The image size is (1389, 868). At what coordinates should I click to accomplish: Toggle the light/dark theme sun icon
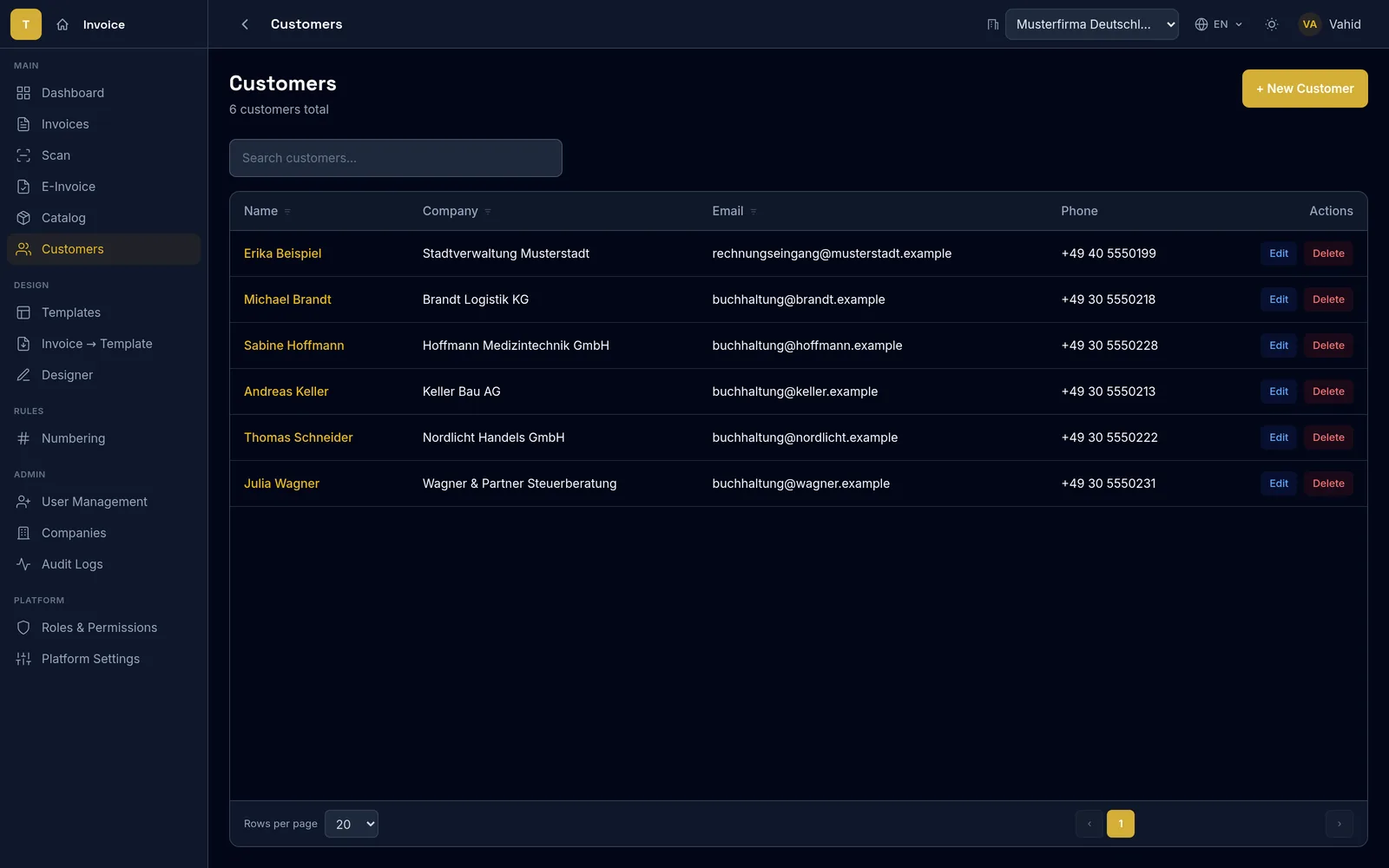1272,24
